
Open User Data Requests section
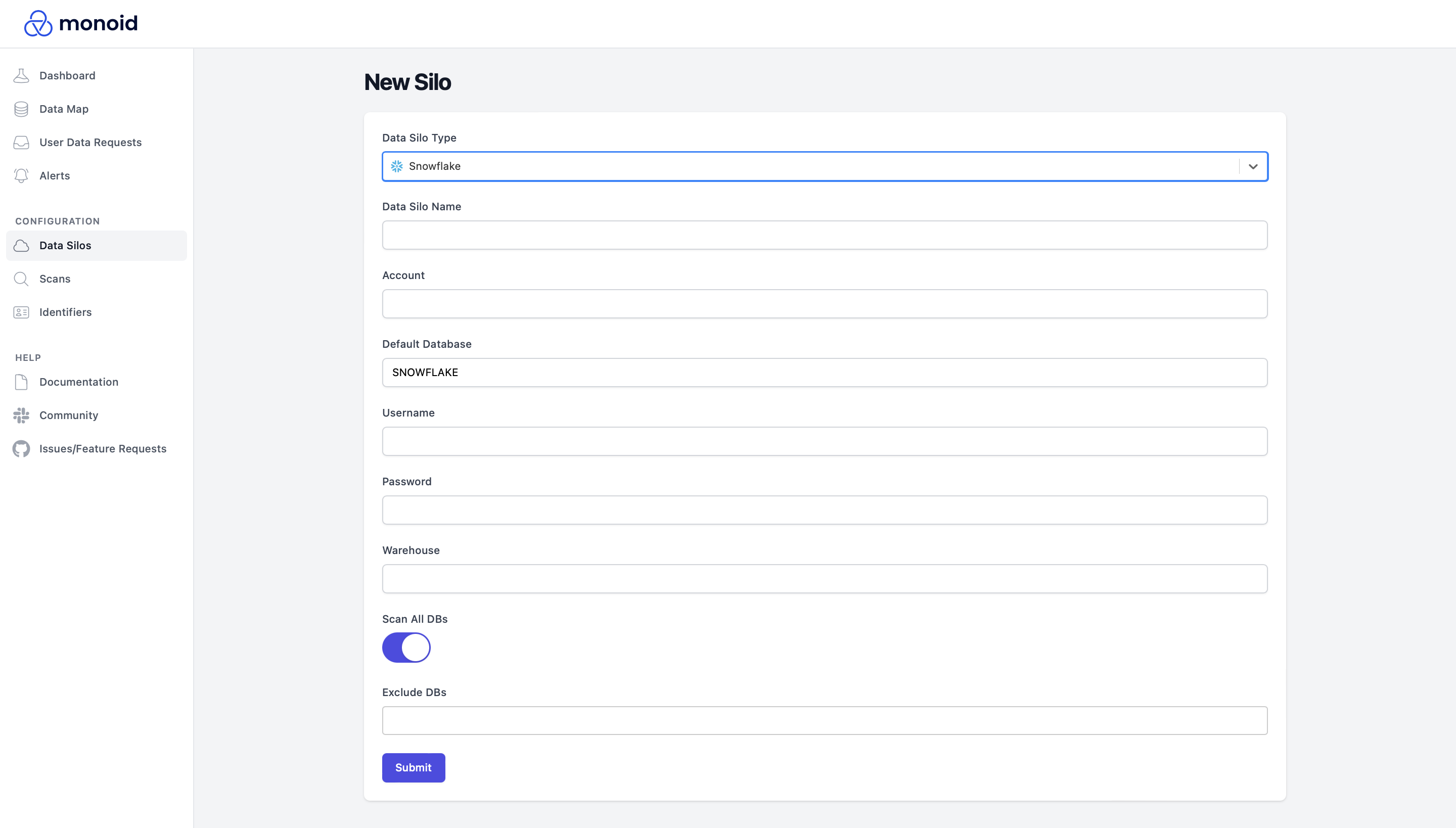click(x=97, y=142)
